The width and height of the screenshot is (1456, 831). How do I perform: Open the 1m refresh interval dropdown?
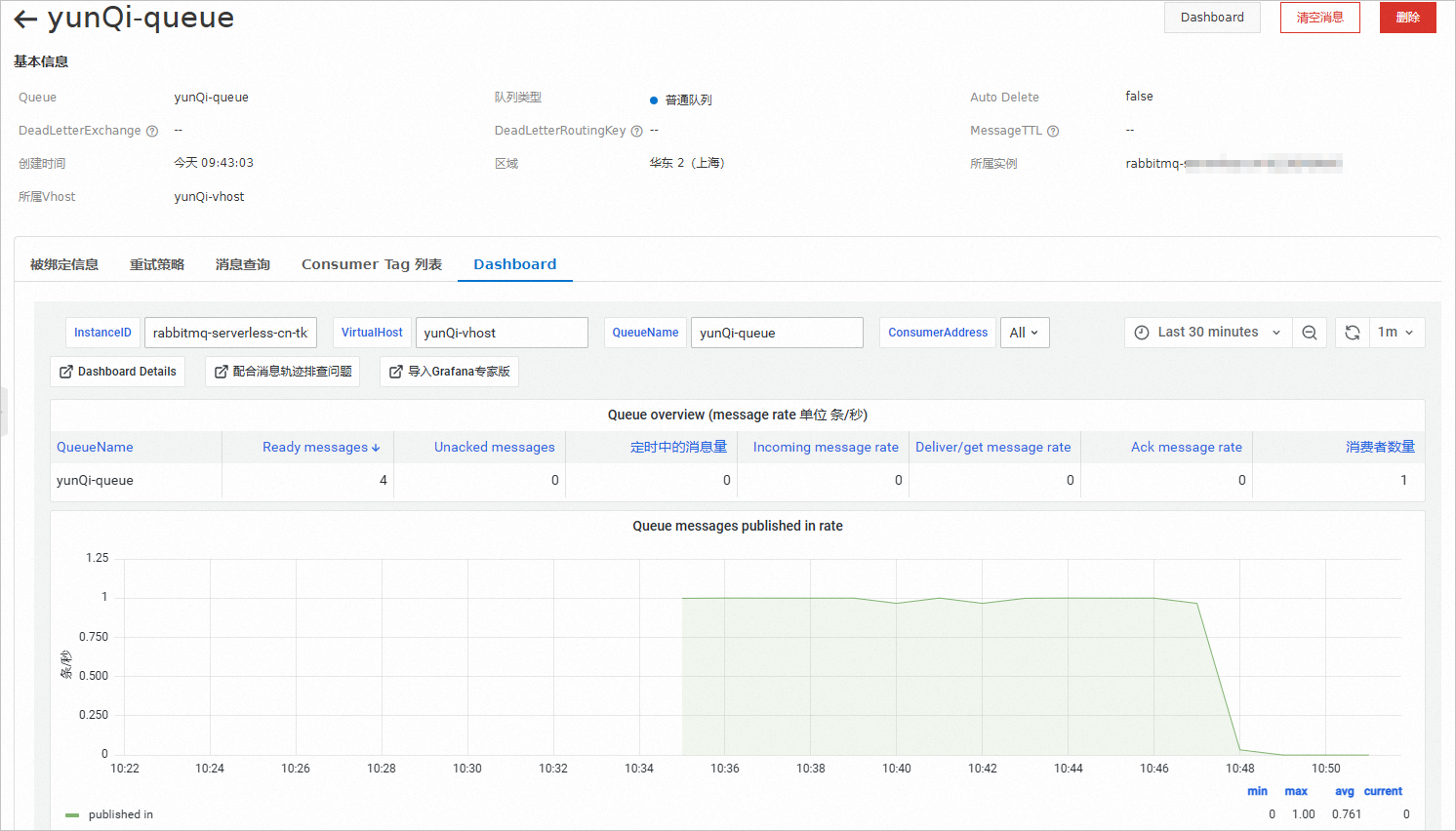(1395, 333)
